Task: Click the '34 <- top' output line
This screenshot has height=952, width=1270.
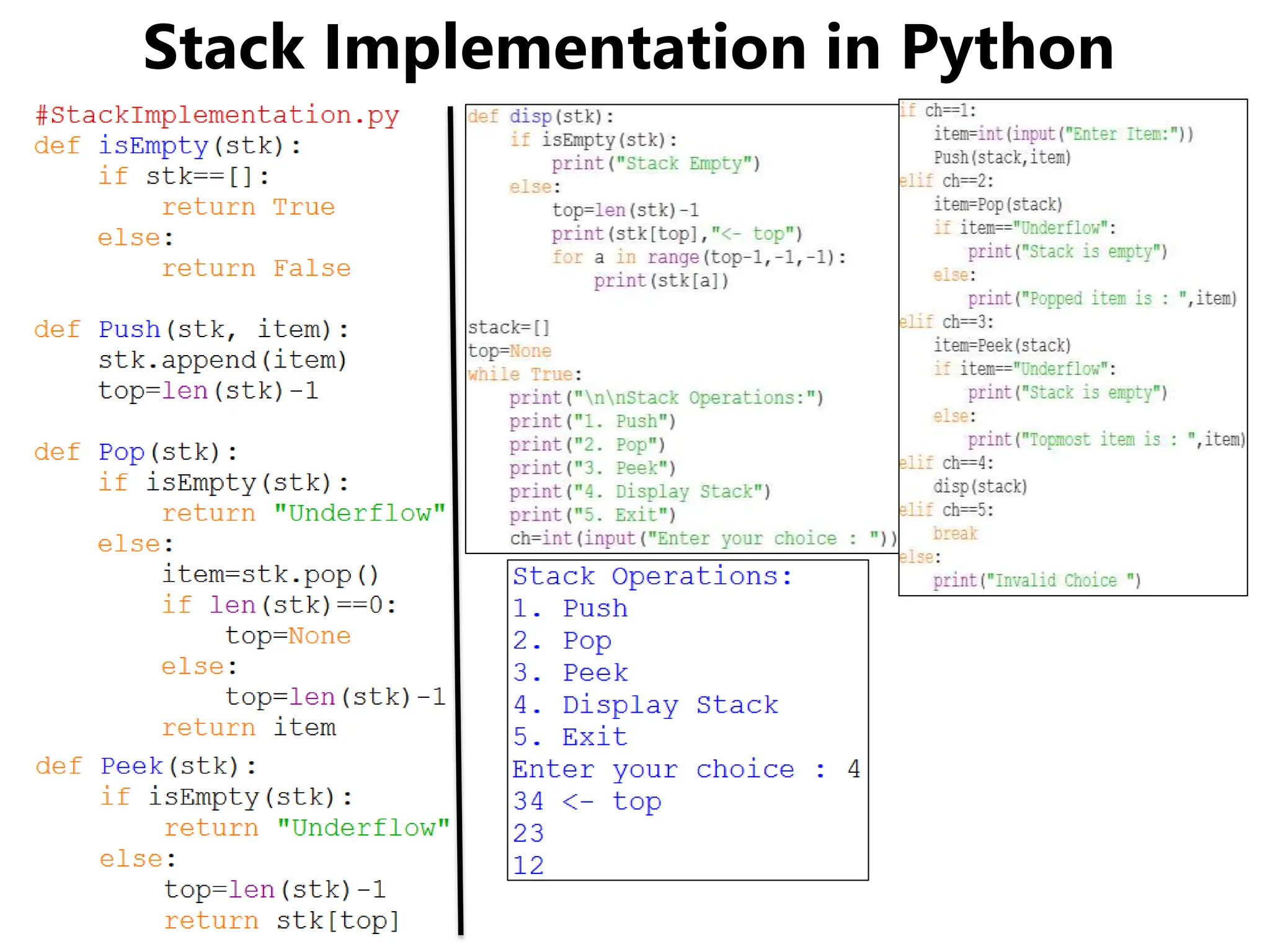Action: (x=587, y=801)
